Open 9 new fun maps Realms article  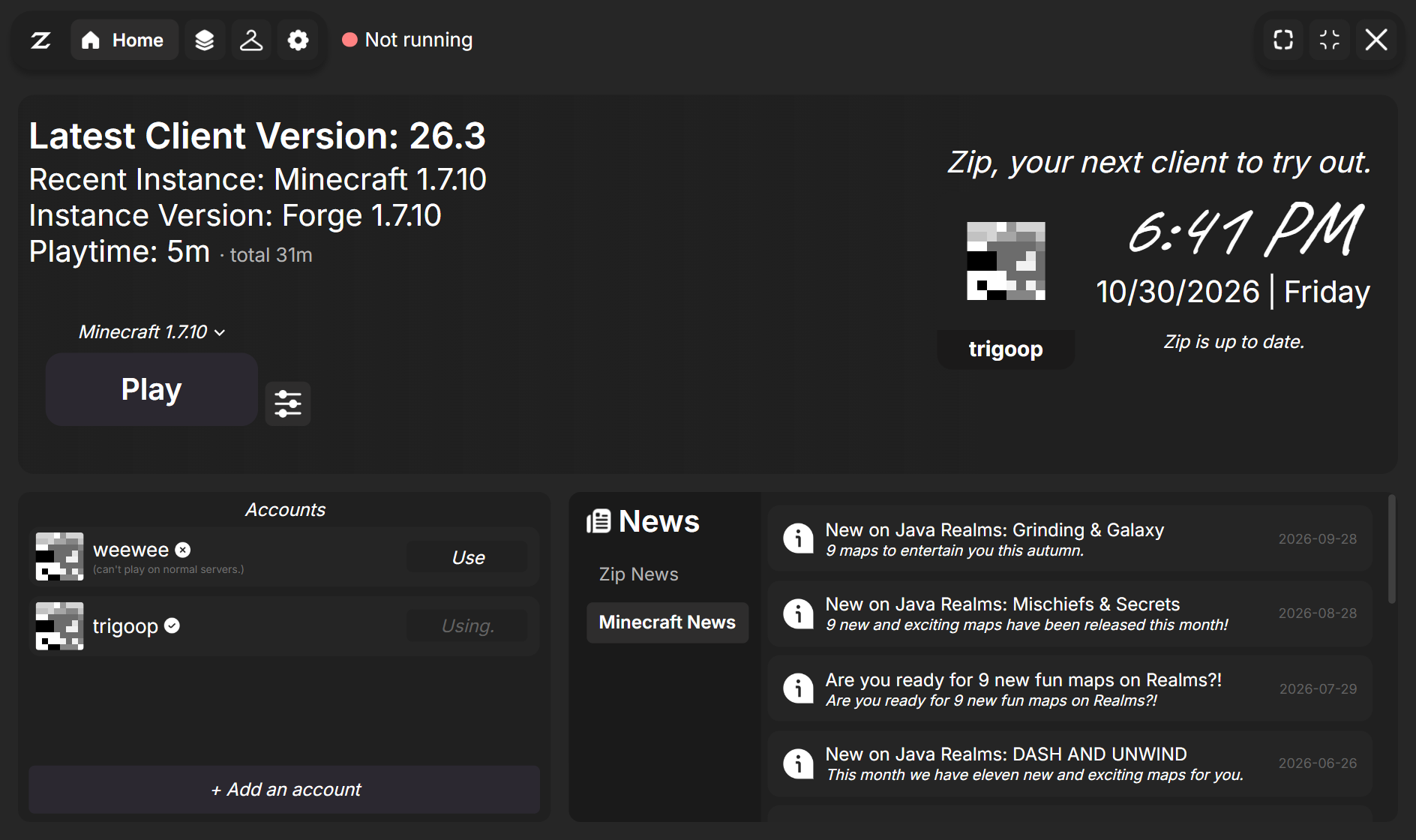(x=1070, y=688)
